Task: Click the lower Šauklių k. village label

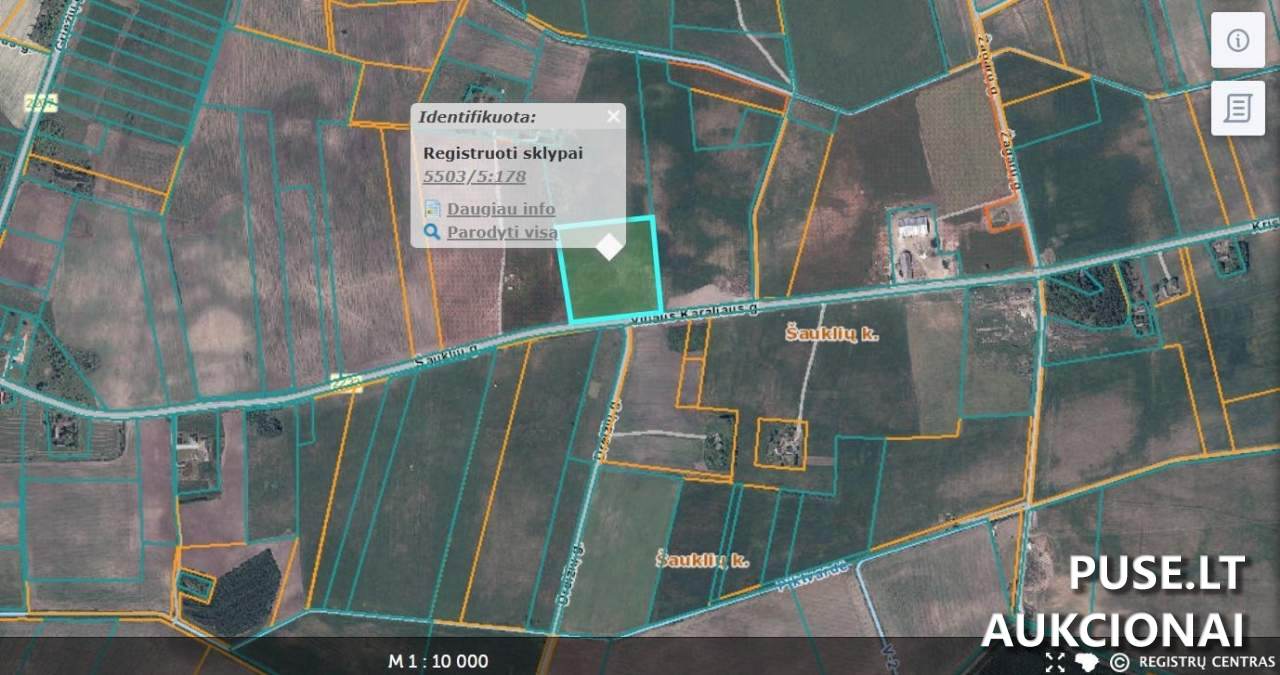Action: click(702, 559)
